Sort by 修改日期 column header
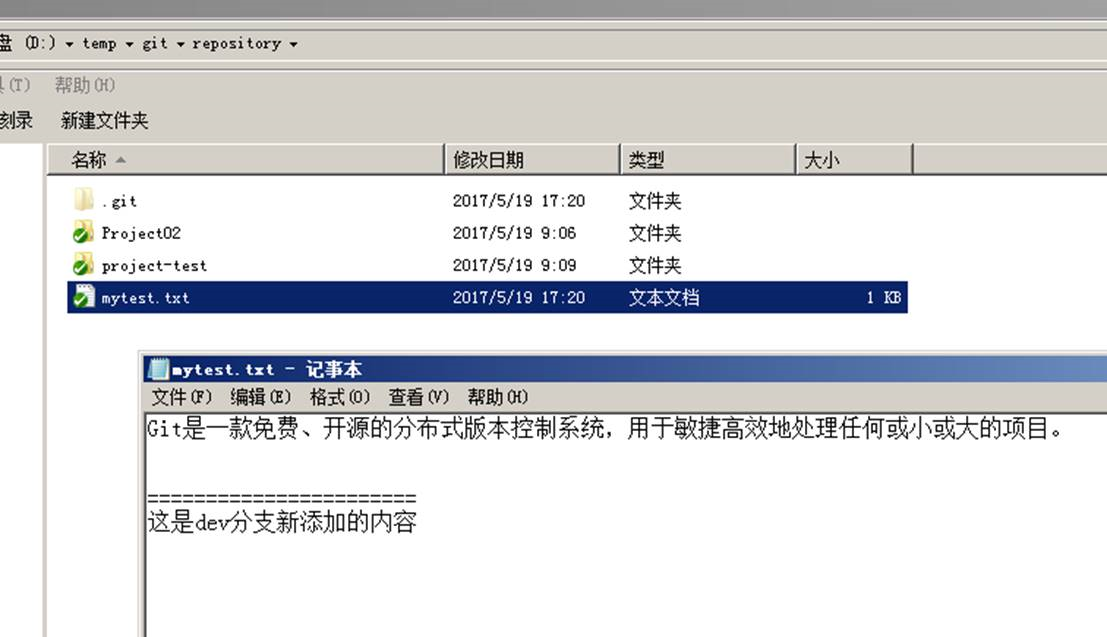 tap(532, 160)
